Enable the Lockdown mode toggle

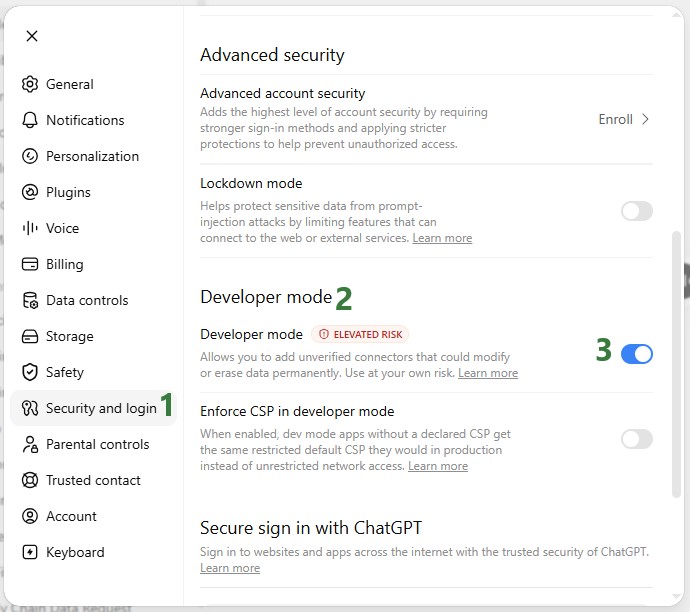pos(637,211)
